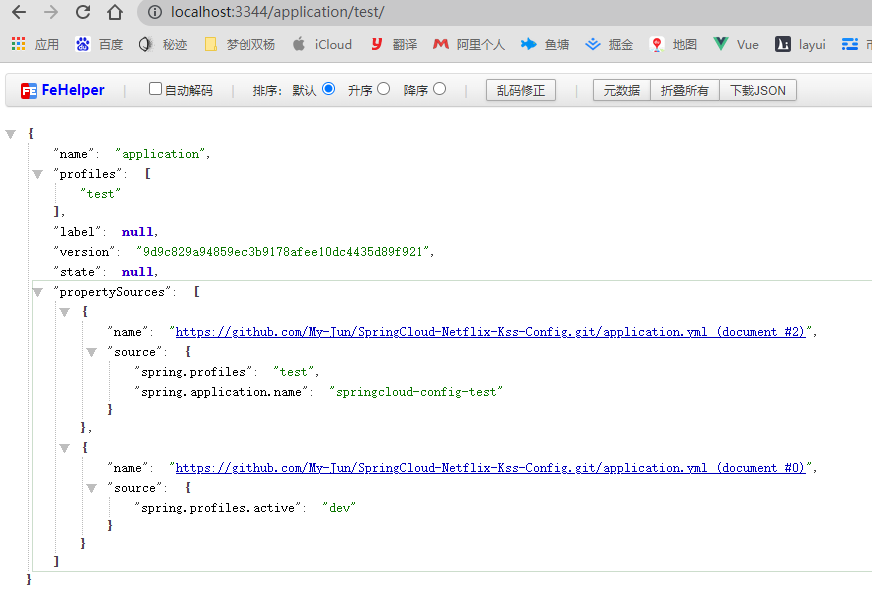Click the "version" key
Screen dimensions: 872x592
click(x=84, y=252)
